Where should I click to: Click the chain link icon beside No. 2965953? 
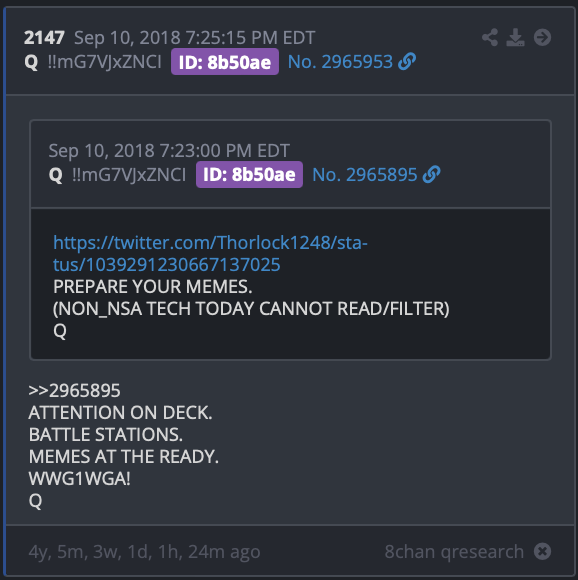coord(407,61)
